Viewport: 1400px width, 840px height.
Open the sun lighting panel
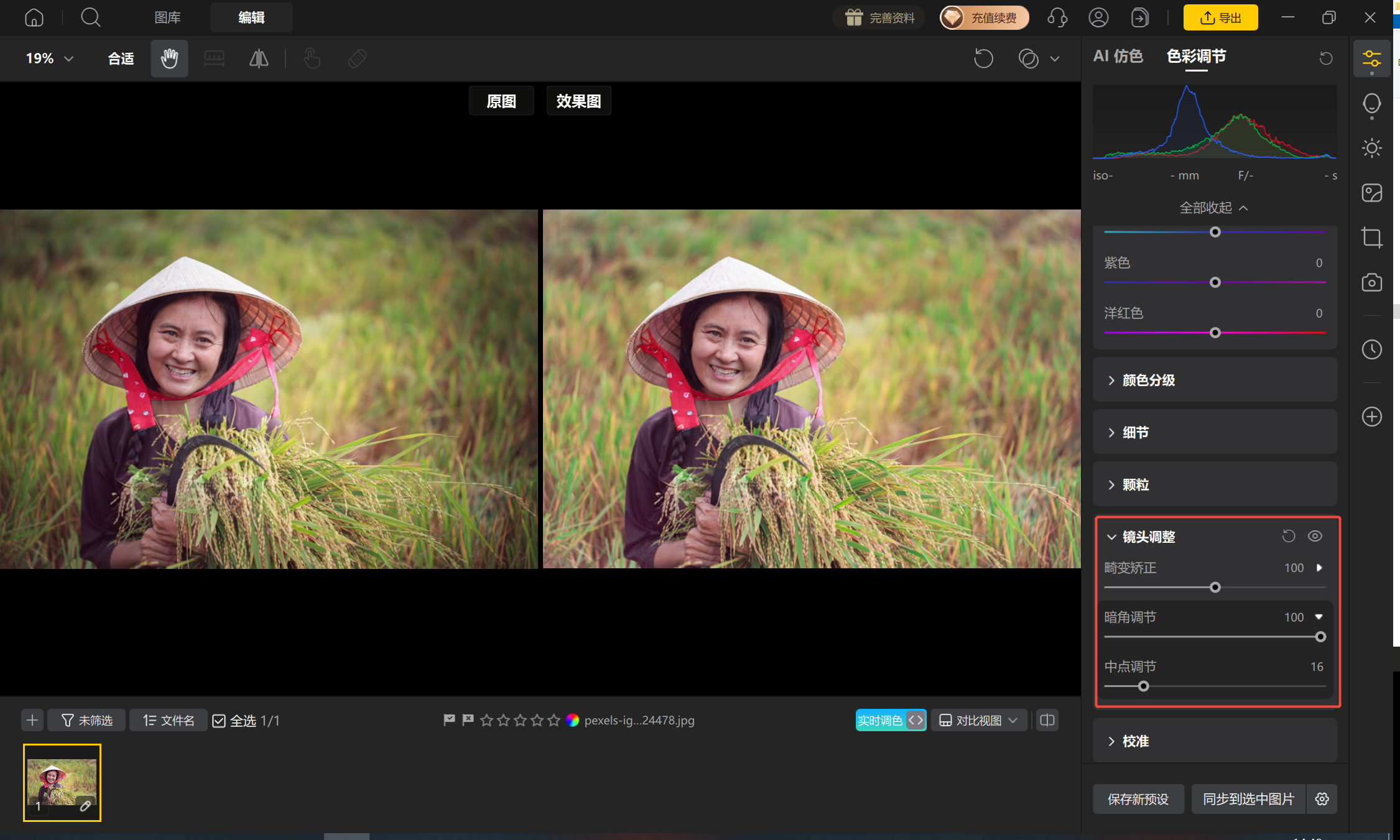pyautogui.click(x=1371, y=148)
